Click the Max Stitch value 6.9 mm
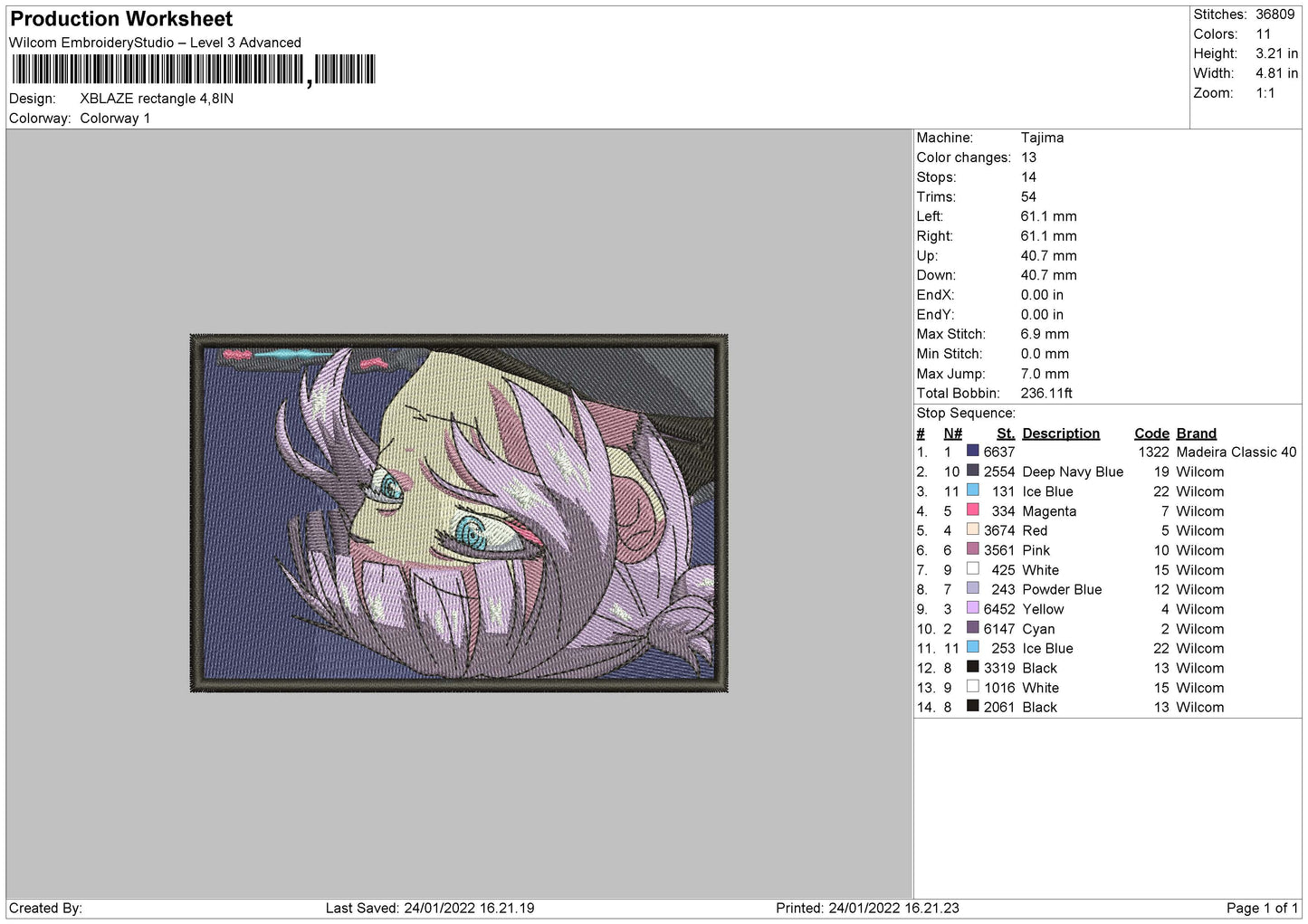The width and height of the screenshot is (1308, 924). click(x=1045, y=334)
